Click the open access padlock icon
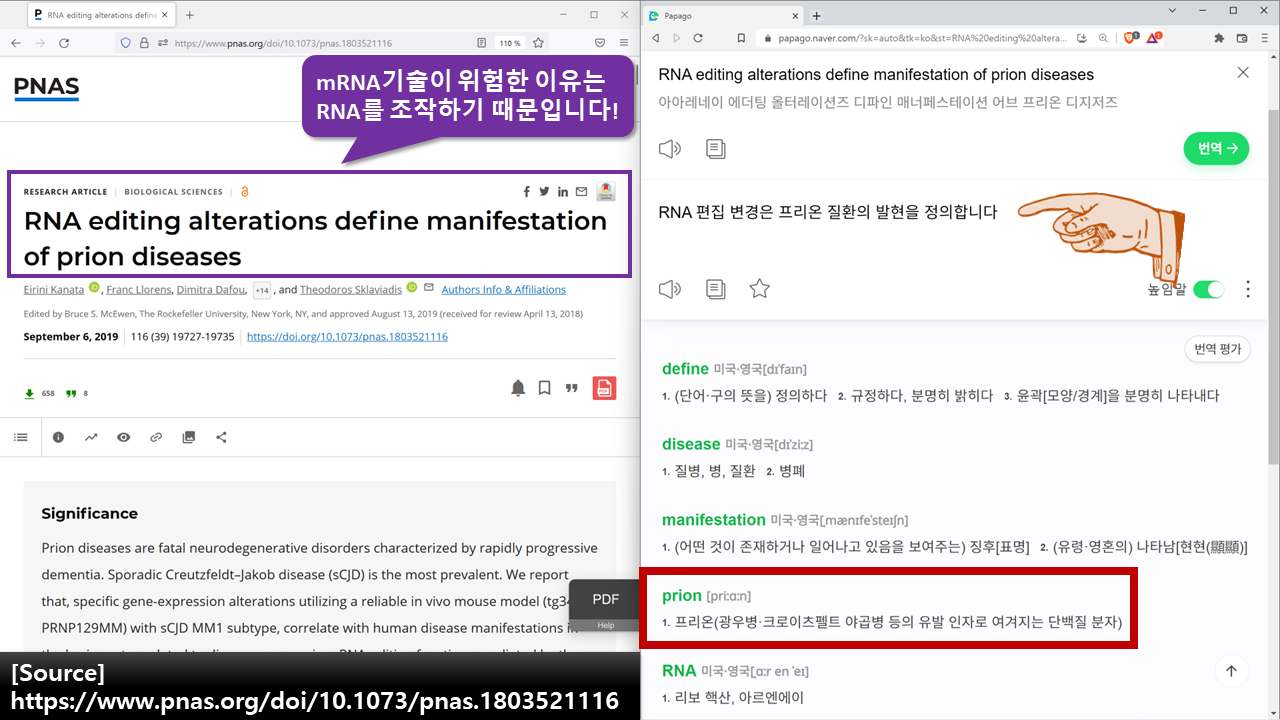The image size is (1280, 720). point(245,191)
